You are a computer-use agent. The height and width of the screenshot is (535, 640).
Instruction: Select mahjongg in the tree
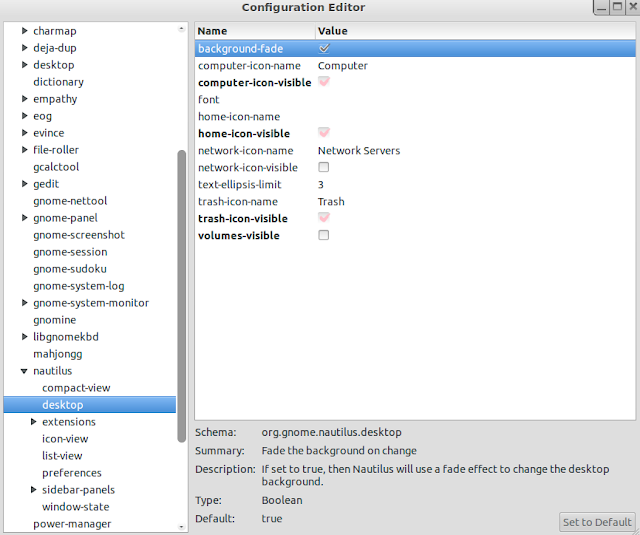point(58,354)
